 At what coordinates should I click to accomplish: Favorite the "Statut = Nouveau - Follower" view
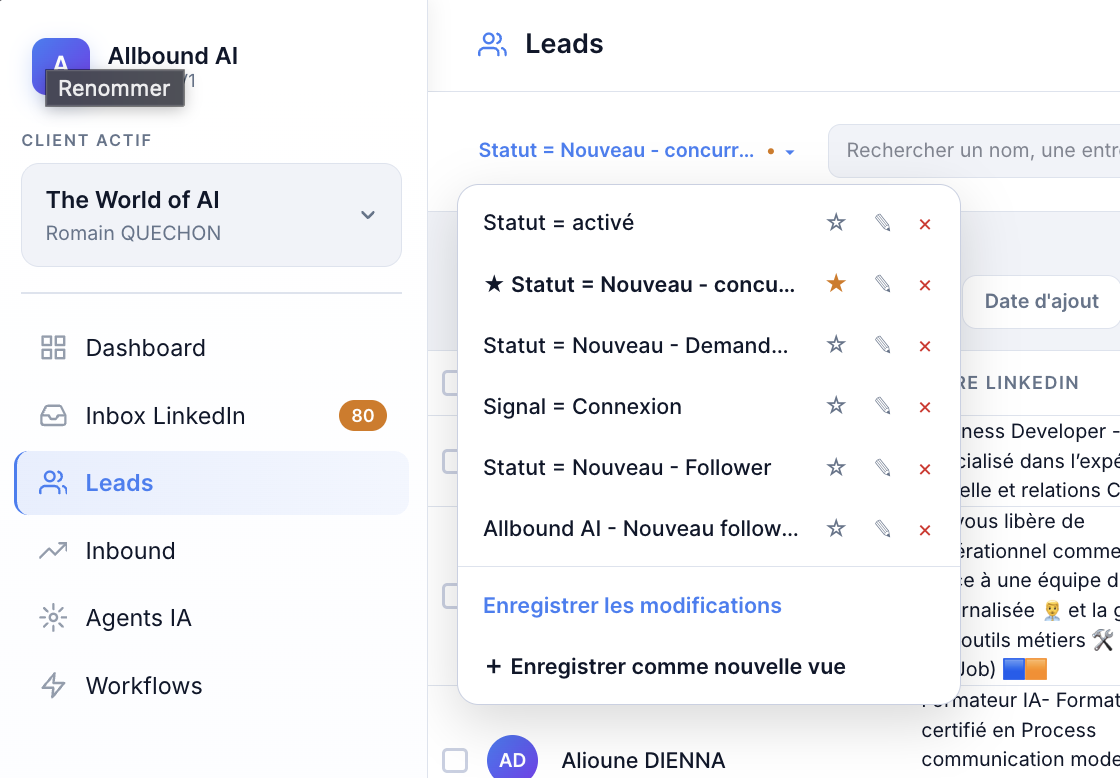coord(836,467)
